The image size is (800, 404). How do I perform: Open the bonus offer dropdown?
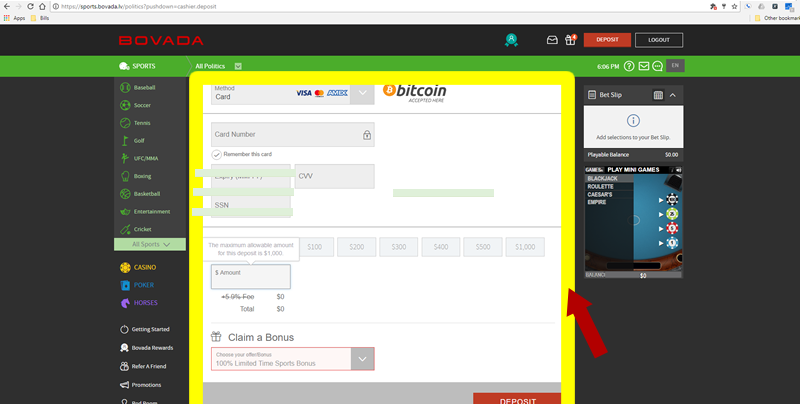pos(362,359)
